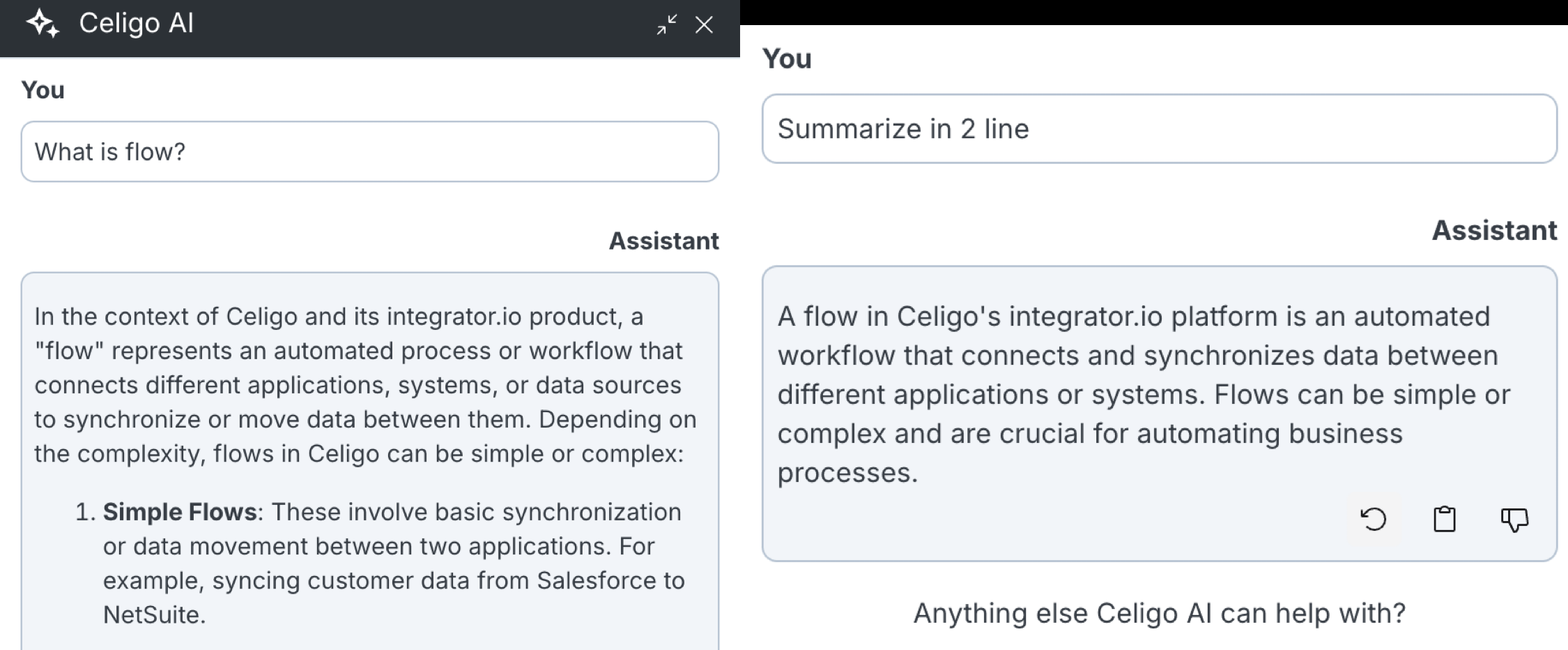Click the 'You' label above 'What is flow?'

[x=43, y=90]
